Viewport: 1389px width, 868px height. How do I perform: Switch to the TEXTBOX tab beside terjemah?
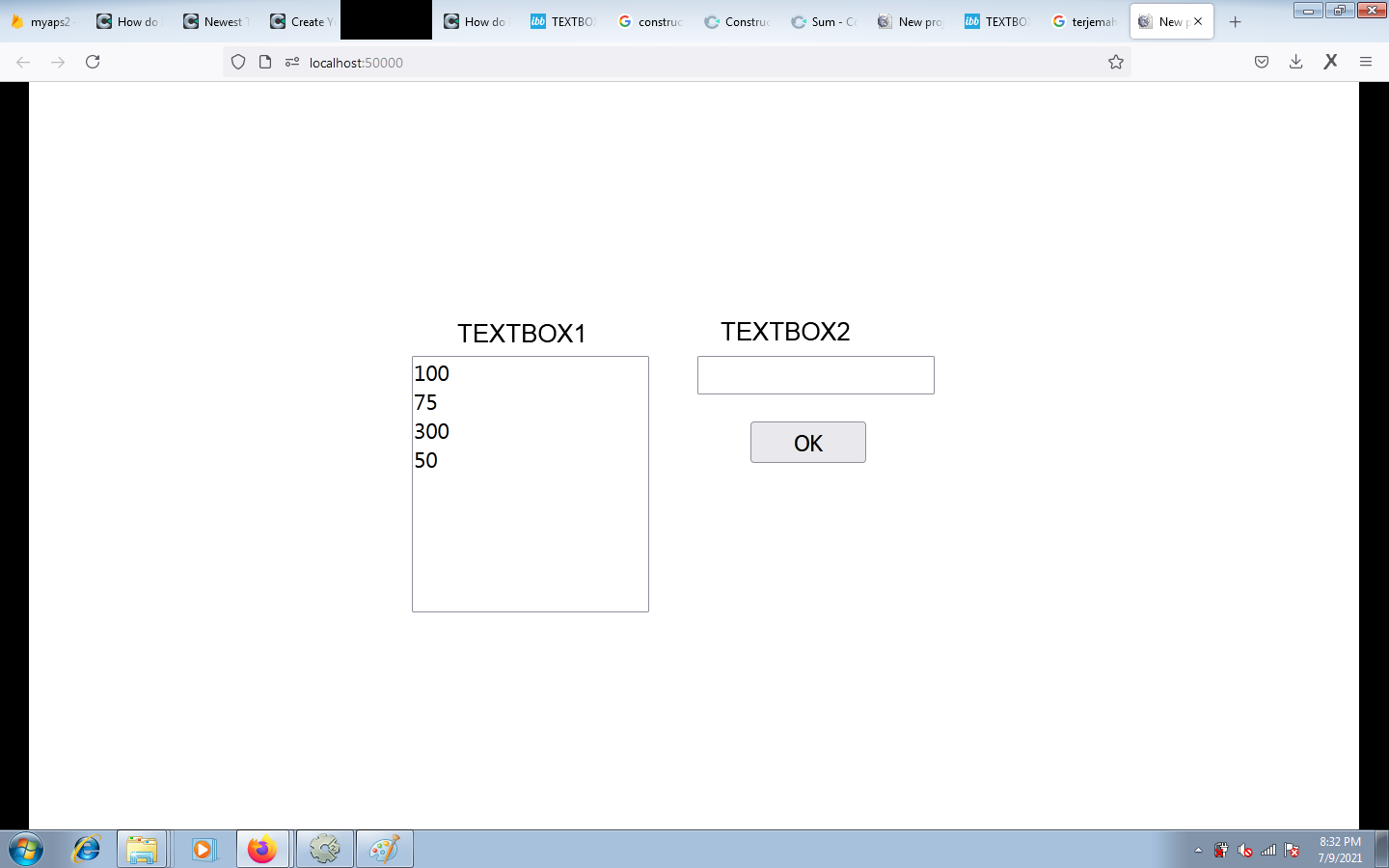[998, 21]
